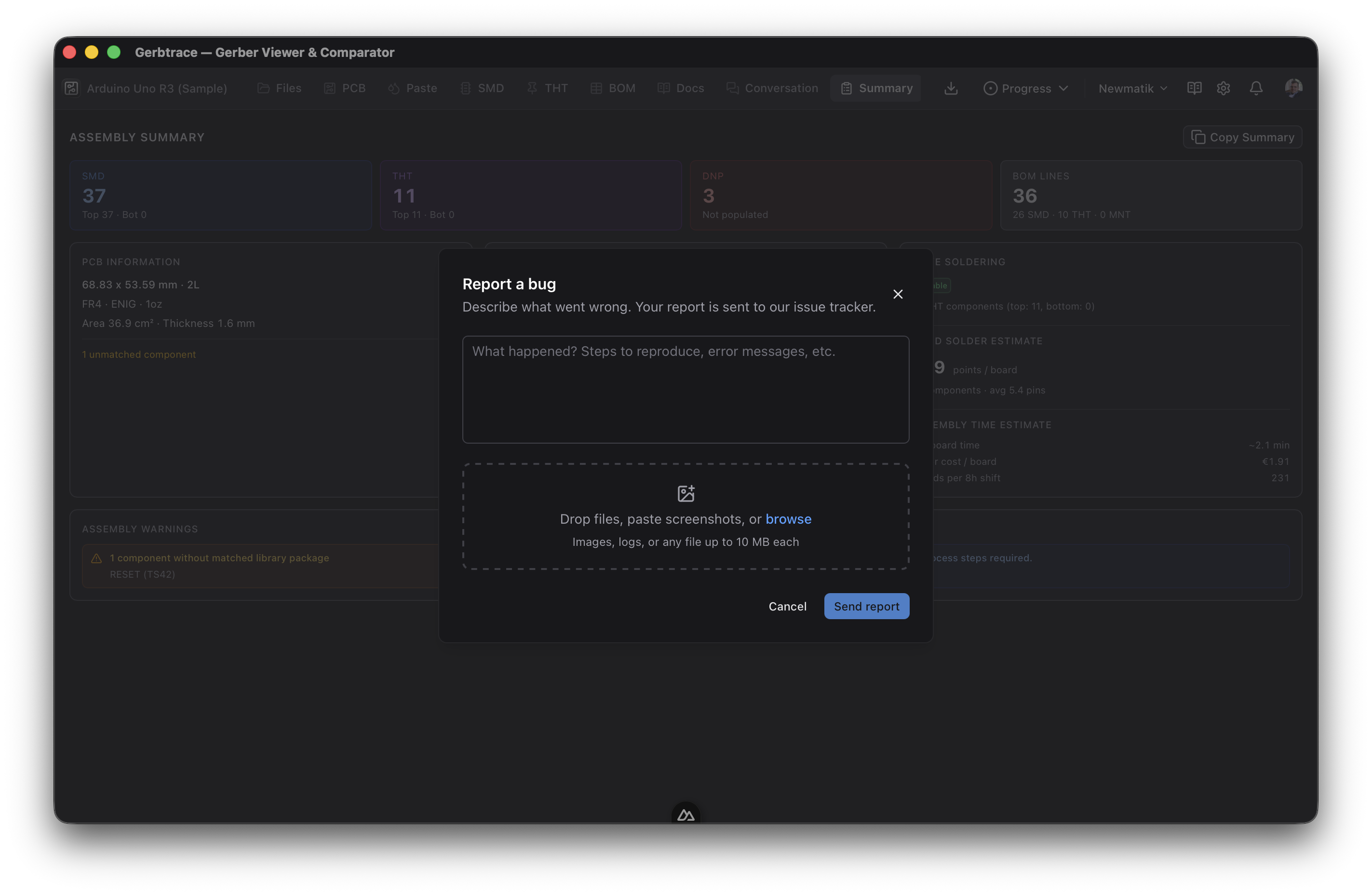1372x895 pixels.
Task: Click 'FR4 · ENIG · 1oz' text
Action: click(x=121, y=304)
